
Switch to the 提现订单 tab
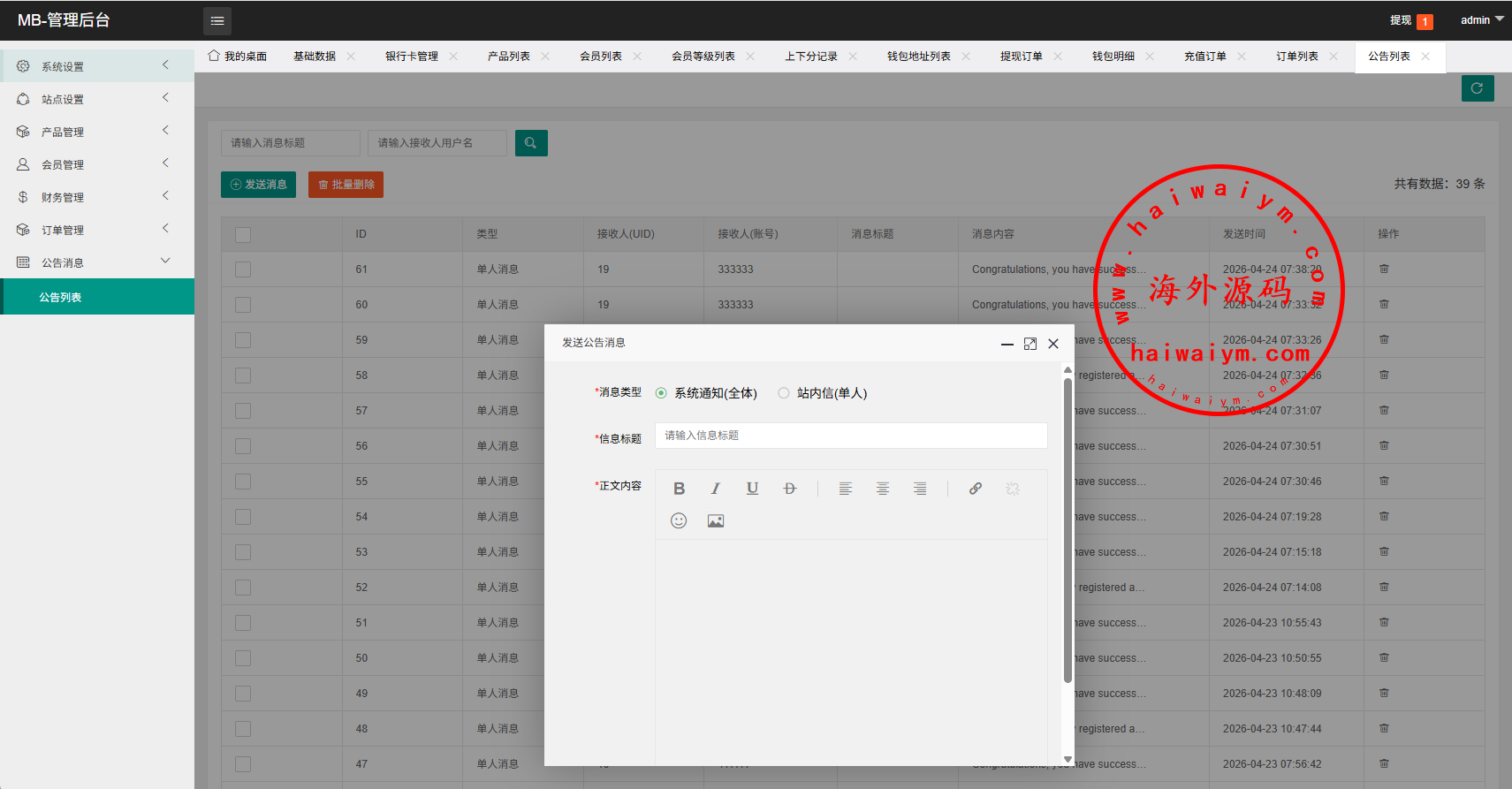pos(1021,57)
